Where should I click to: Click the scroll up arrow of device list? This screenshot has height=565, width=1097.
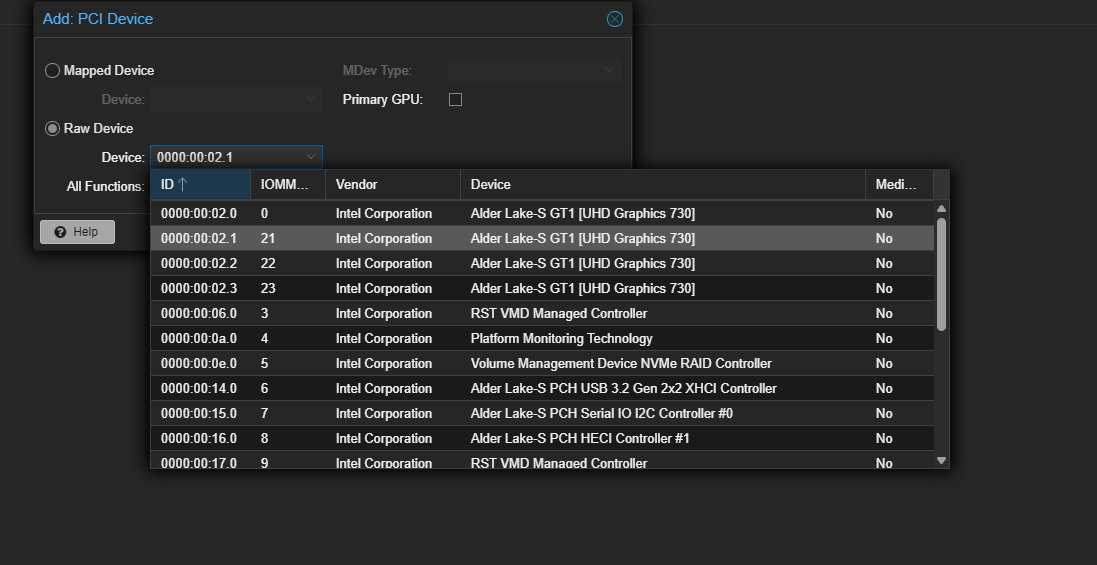[x=941, y=208]
